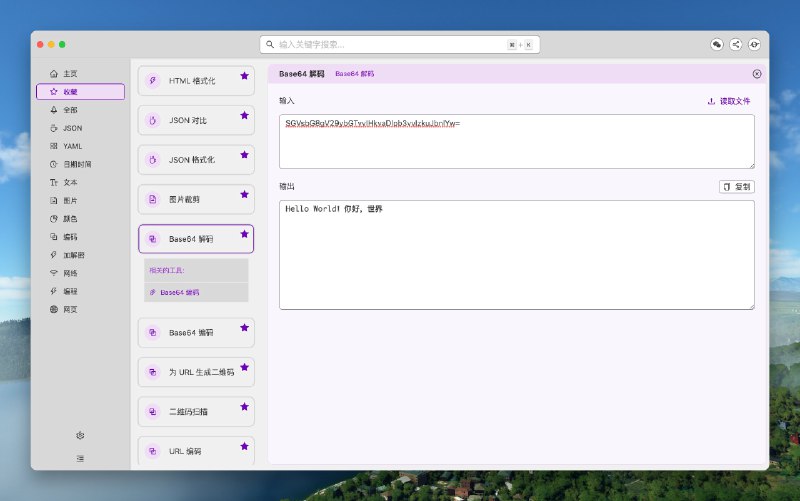This screenshot has height=501, width=800.
Task: Click the WeChat icon in the title bar
Action: click(x=717, y=44)
